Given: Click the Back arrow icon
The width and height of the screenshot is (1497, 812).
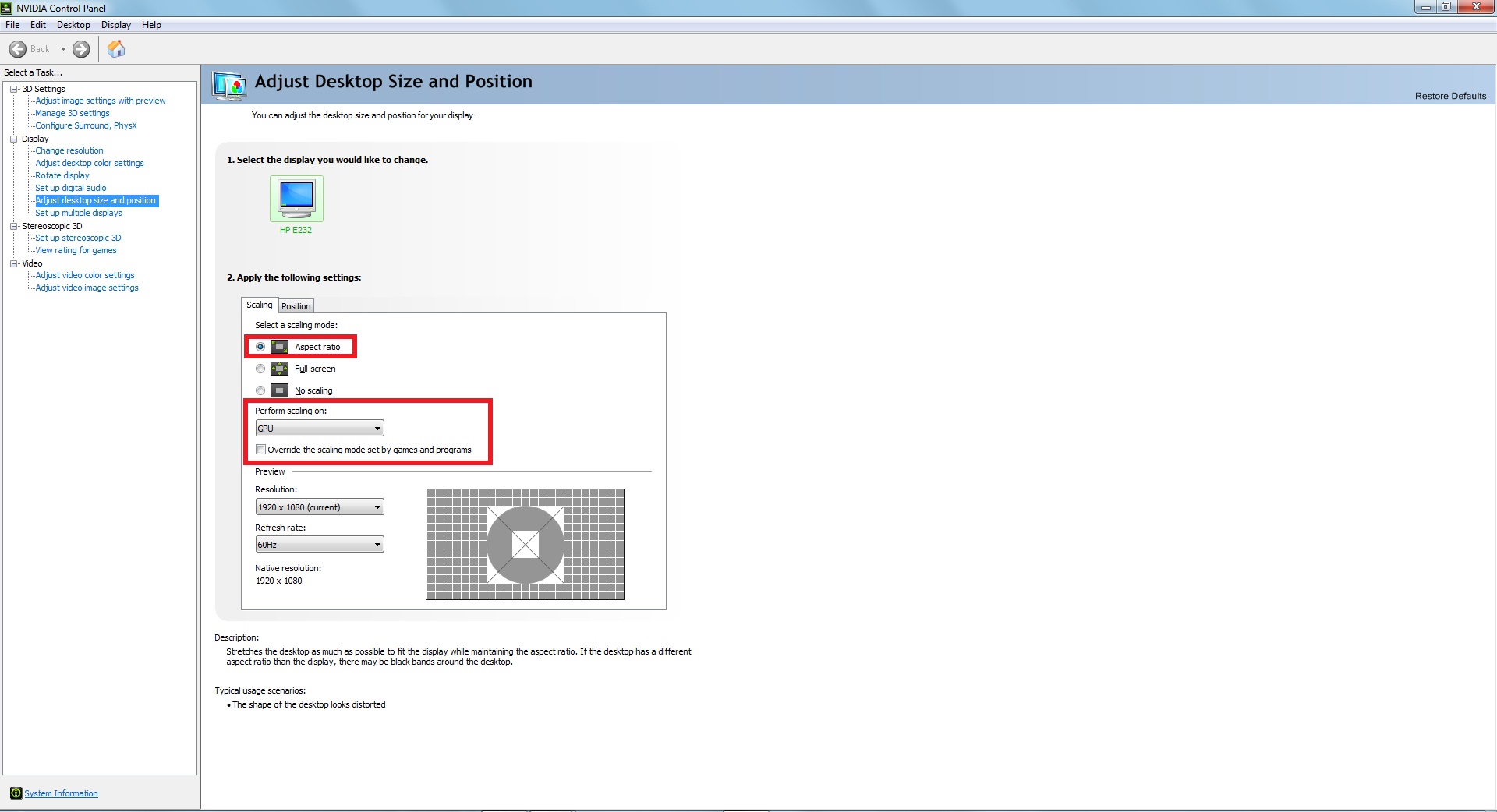Looking at the screenshot, I should tap(18, 49).
